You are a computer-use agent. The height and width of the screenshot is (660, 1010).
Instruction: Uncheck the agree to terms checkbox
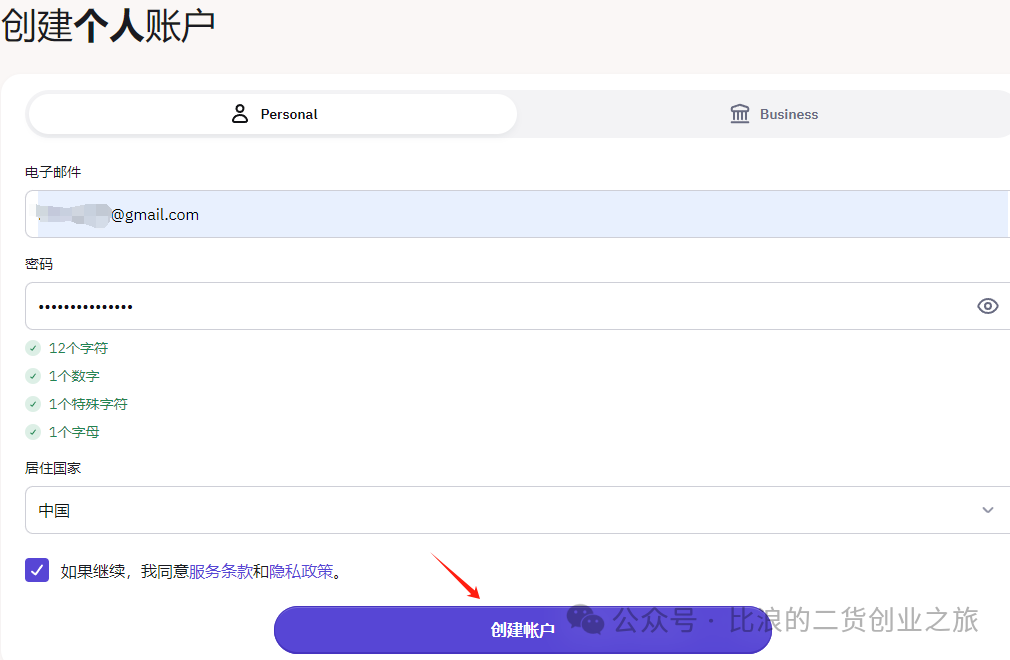(37, 571)
